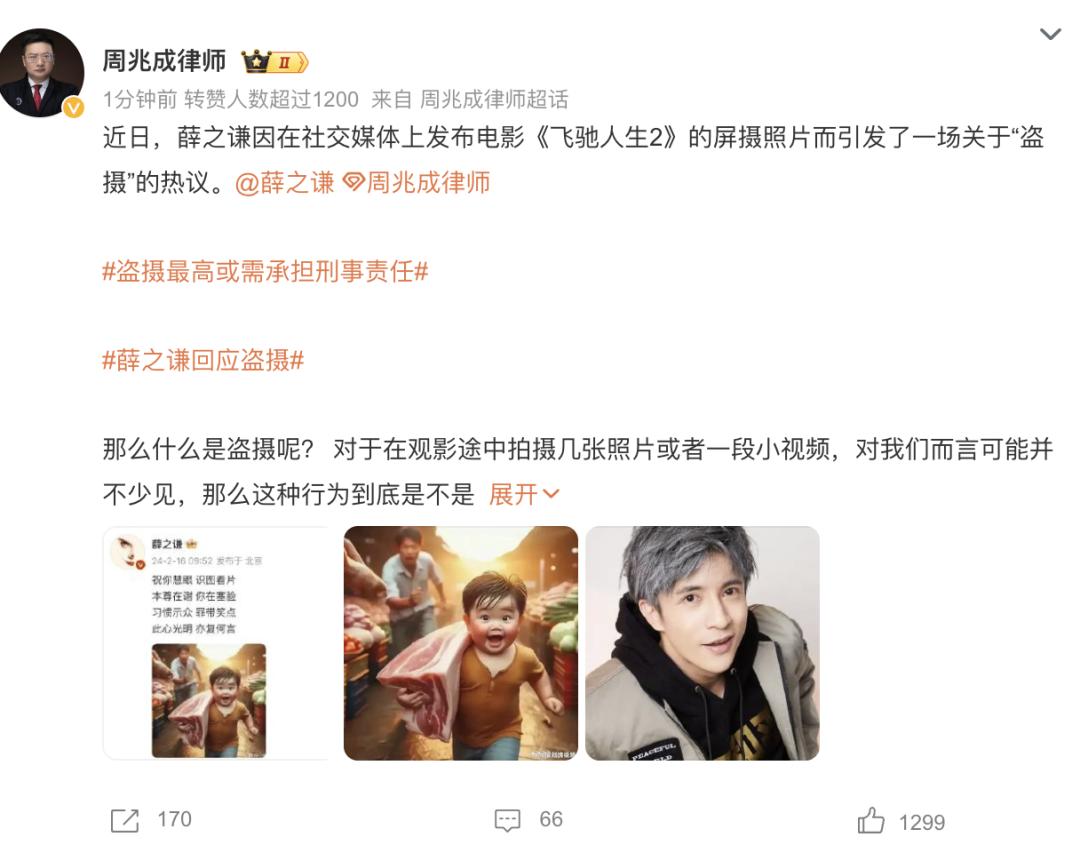Click the repost share icon
The image size is (1080, 853).
coord(125,820)
